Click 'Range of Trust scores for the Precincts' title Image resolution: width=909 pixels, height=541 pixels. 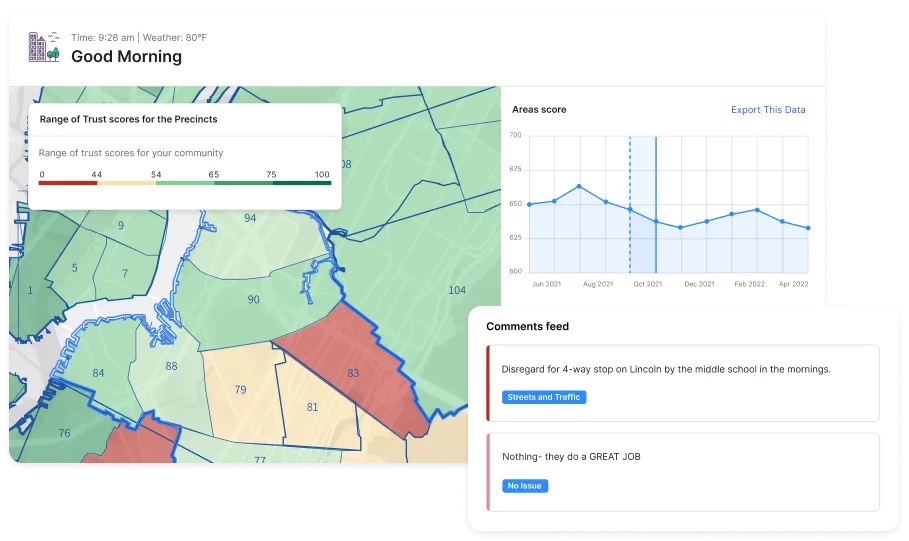128,119
